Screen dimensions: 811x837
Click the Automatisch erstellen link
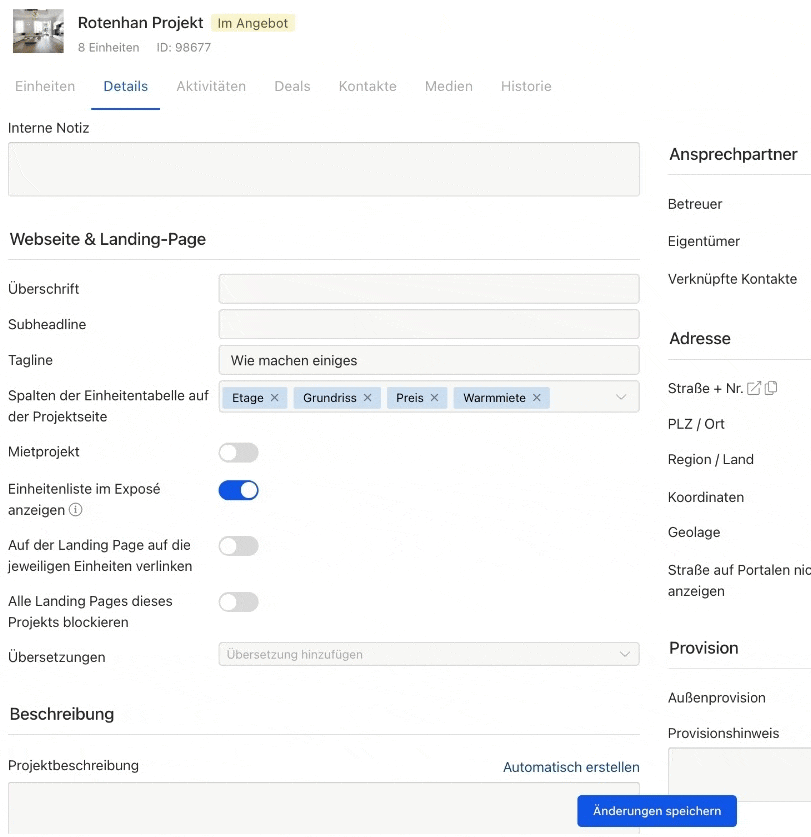point(571,767)
